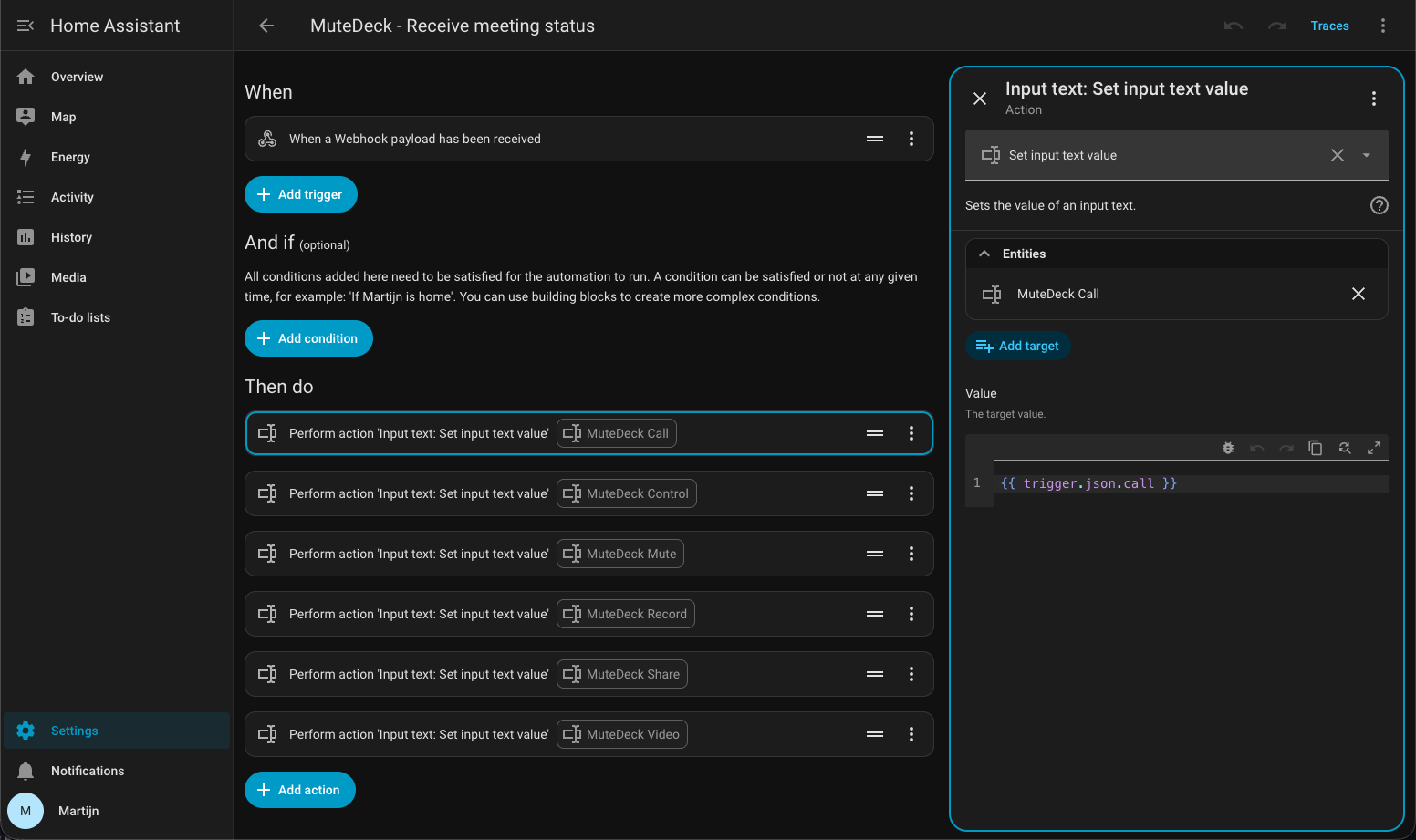This screenshot has height=840, width=1416.
Task: Open the automation overflow menu in the header
Action: (x=1383, y=26)
